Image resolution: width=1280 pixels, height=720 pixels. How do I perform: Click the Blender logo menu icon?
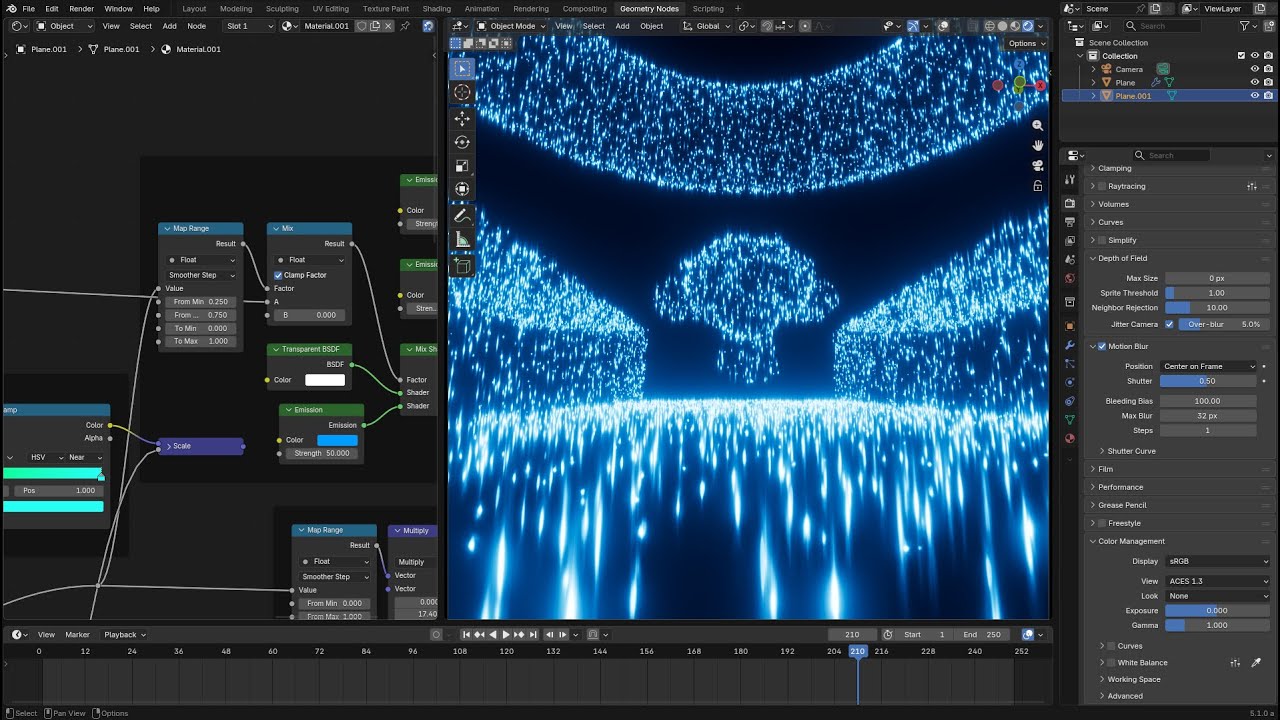[x=9, y=8]
